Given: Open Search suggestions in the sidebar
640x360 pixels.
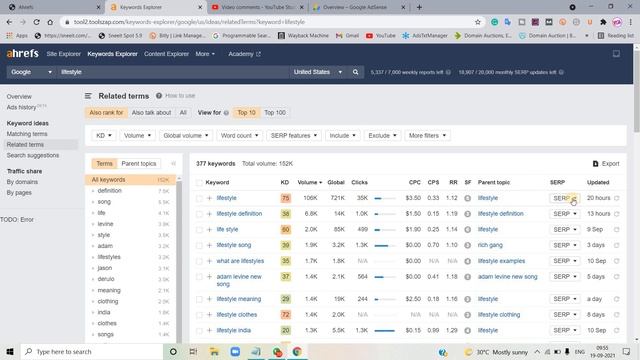Looking at the screenshot, I should (33, 156).
